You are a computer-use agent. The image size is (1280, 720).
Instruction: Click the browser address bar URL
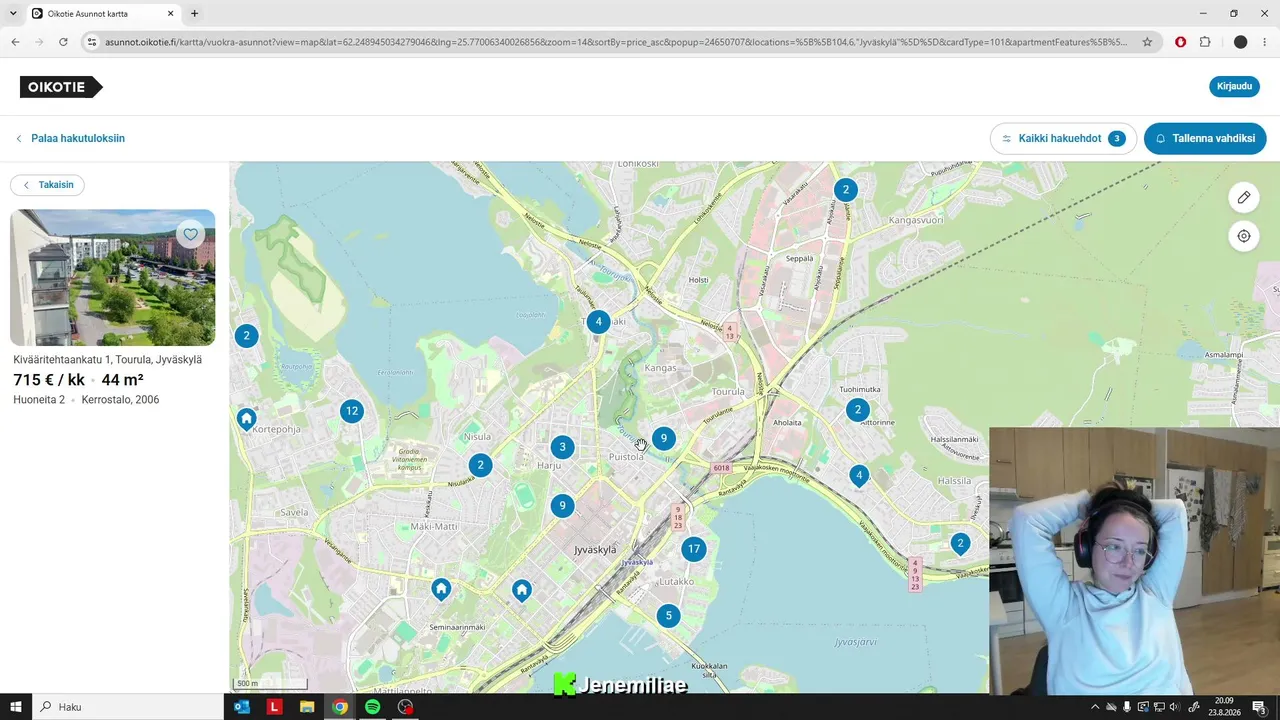(x=616, y=42)
